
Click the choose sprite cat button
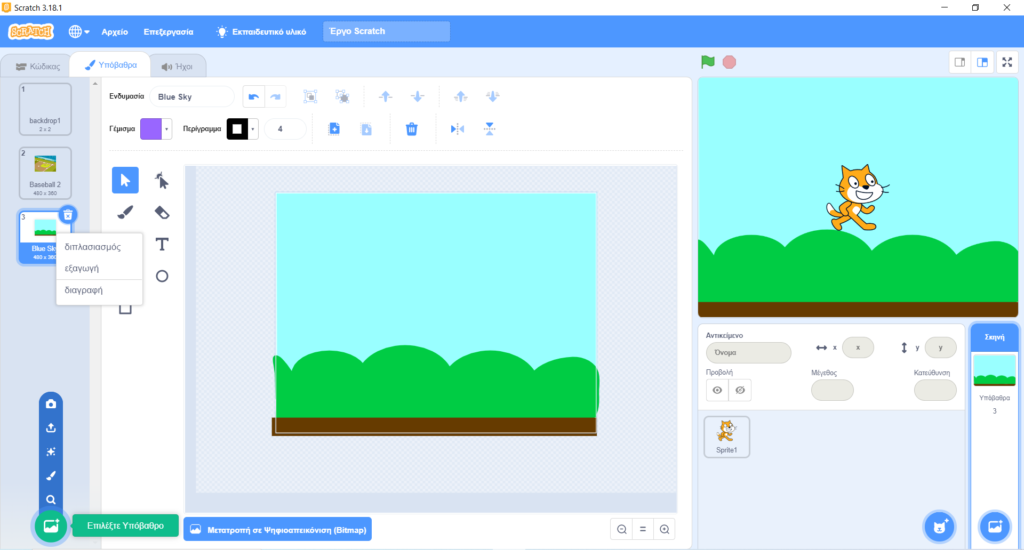940,526
